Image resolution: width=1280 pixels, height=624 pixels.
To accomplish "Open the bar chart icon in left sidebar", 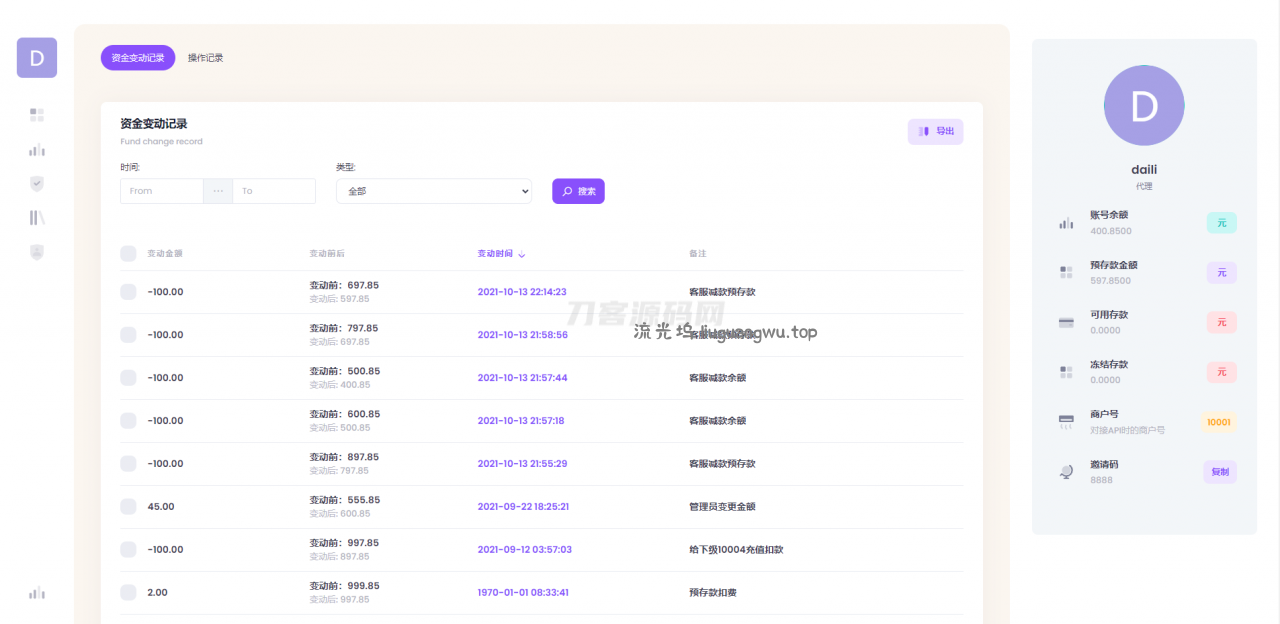I will [x=37, y=150].
